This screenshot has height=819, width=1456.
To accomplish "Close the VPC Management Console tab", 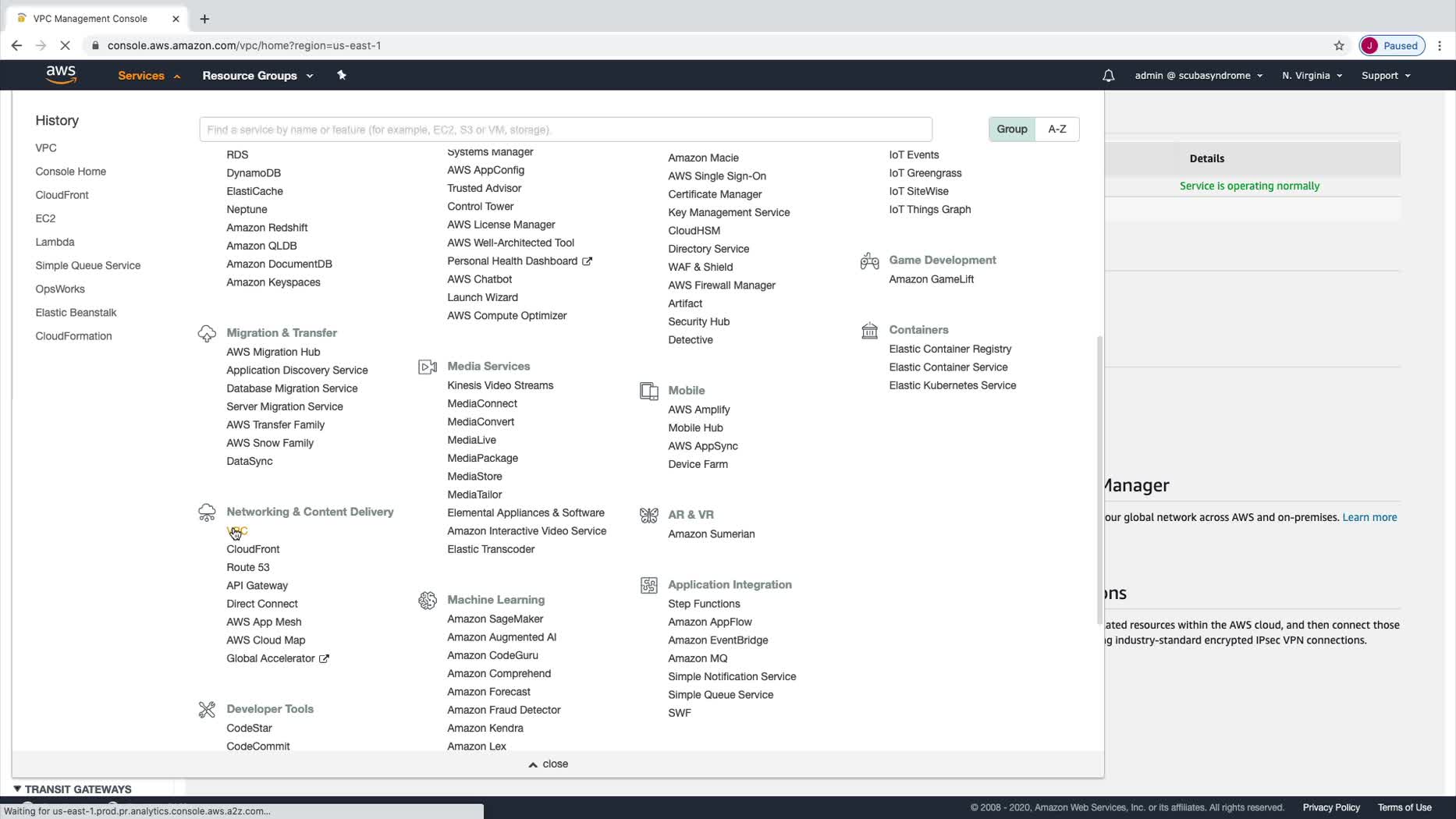I will tap(176, 19).
